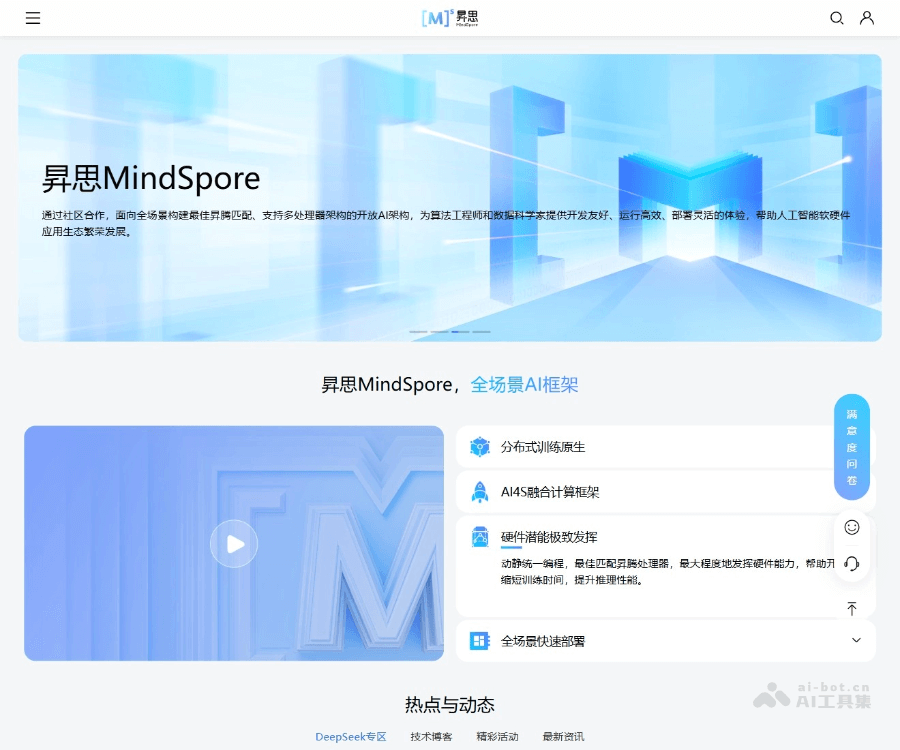Image resolution: width=900 pixels, height=750 pixels.
Task: Click the headset customer service icon
Action: click(851, 564)
